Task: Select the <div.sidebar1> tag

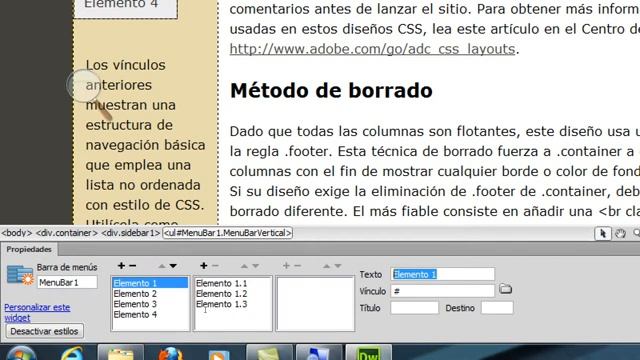Action: pyautogui.click(x=131, y=233)
